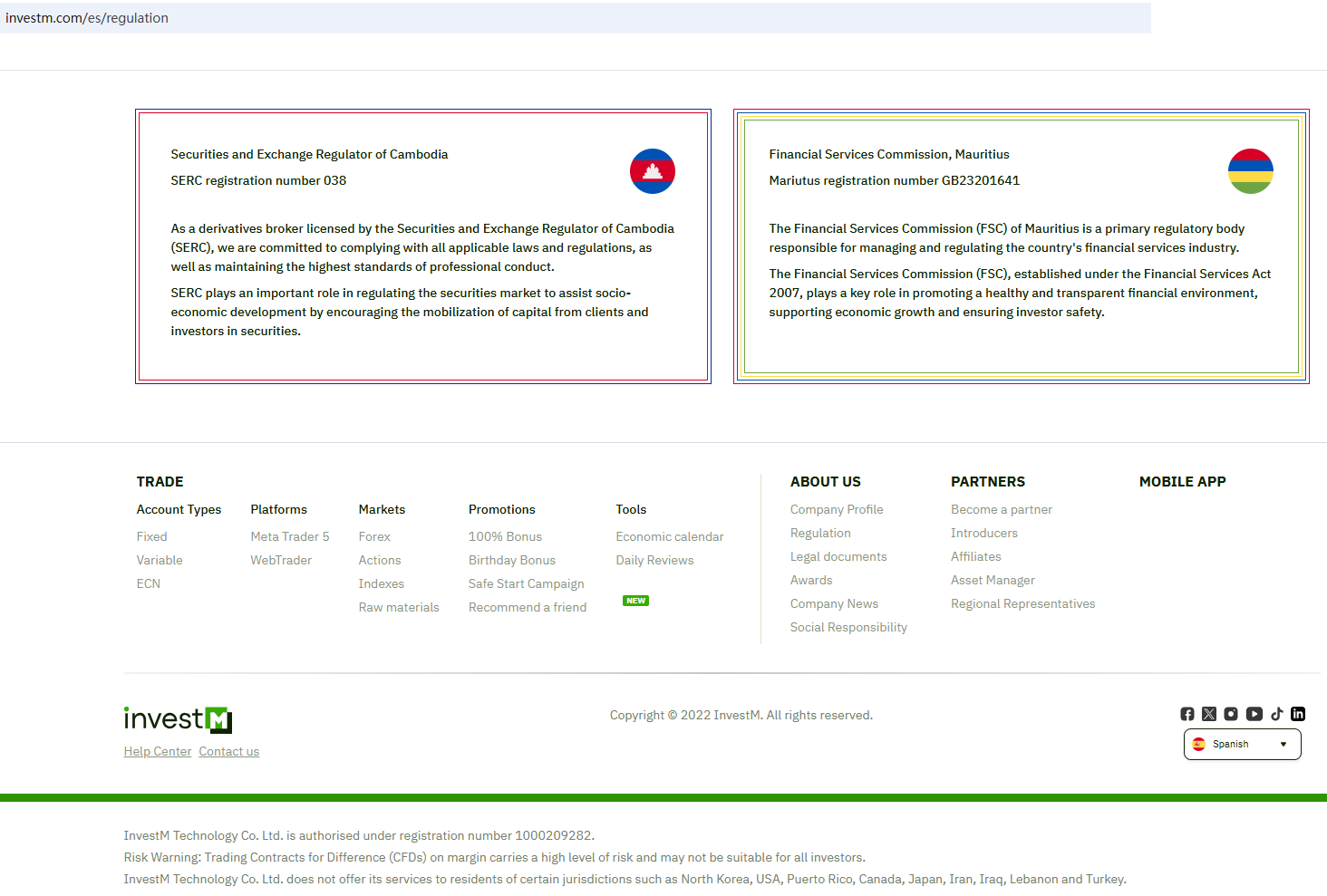The image size is (1327, 896).
Task: Open the InvestM TikTok icon
Action: point(1277,714)
